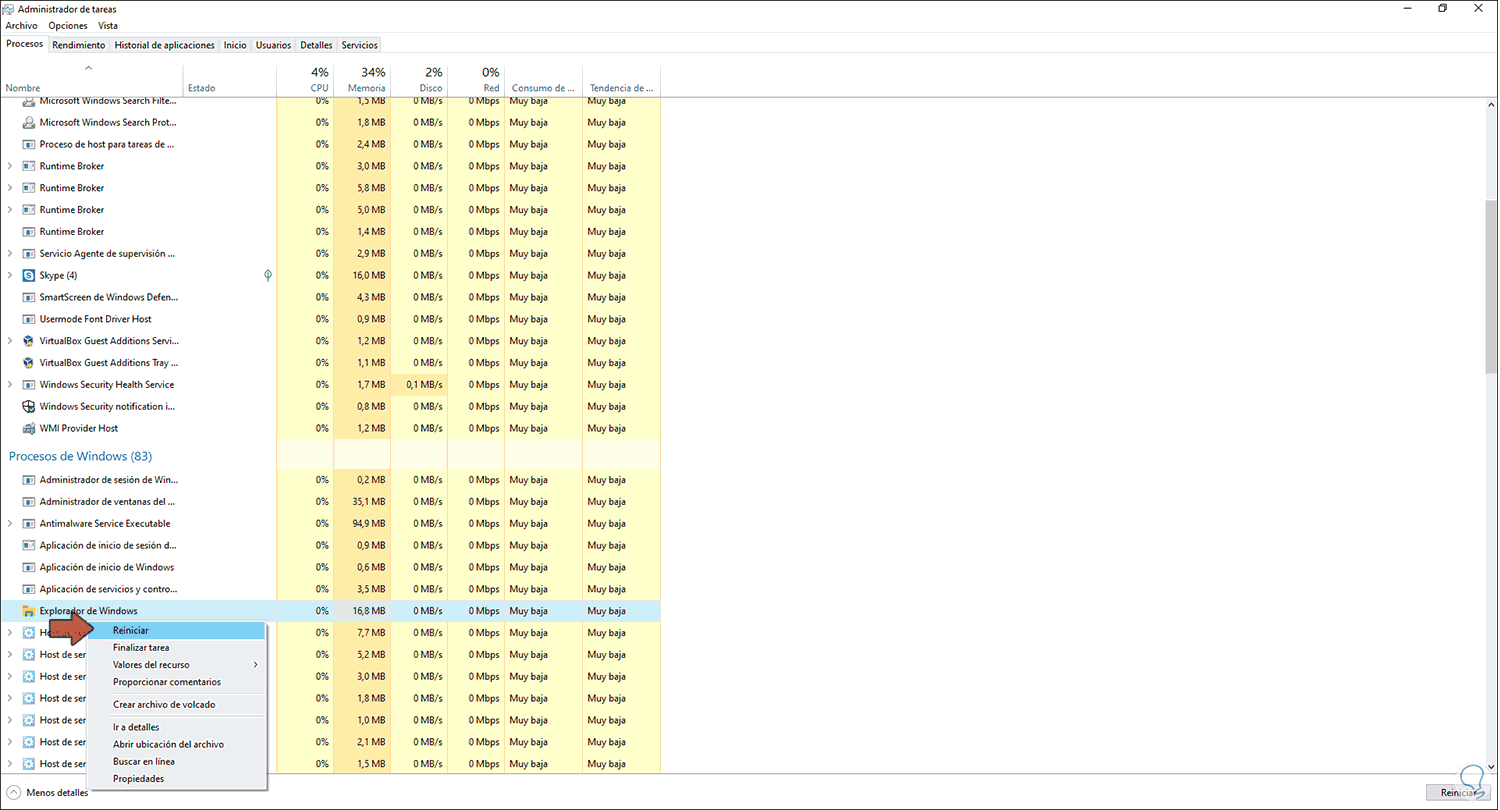Switch to the Historial de aplicaciones tab
The image size is (1500, 810).
pyautogui.click(x=165, y=45)
